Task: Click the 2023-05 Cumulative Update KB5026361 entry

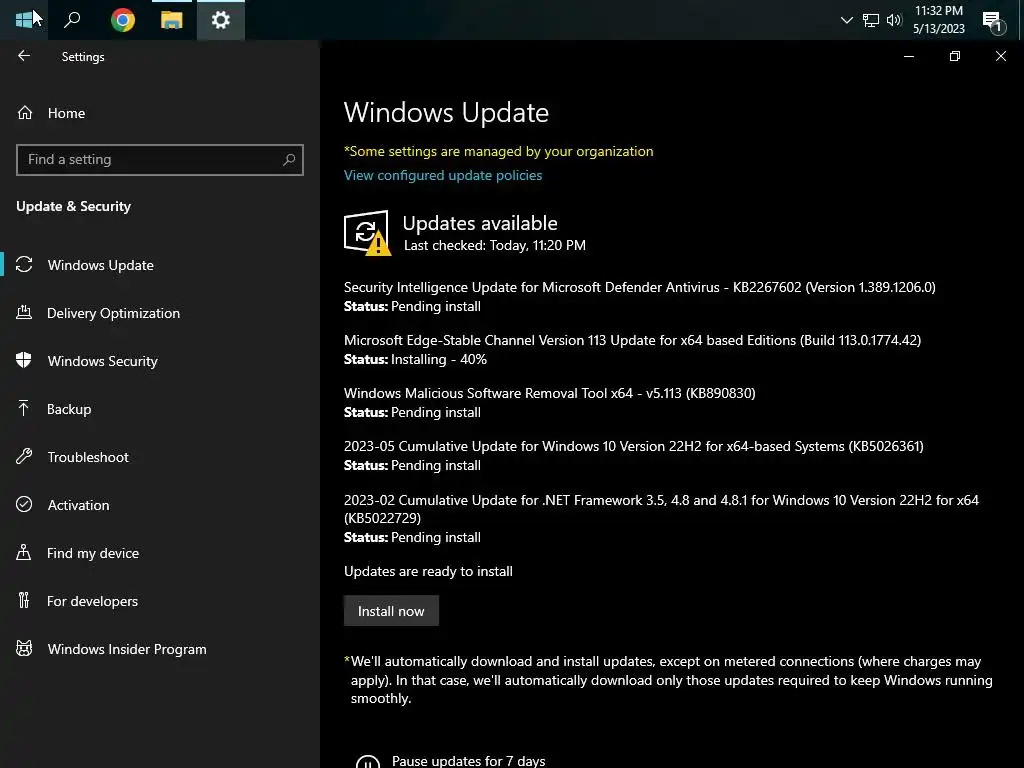Action: click(x=633, y=455)
